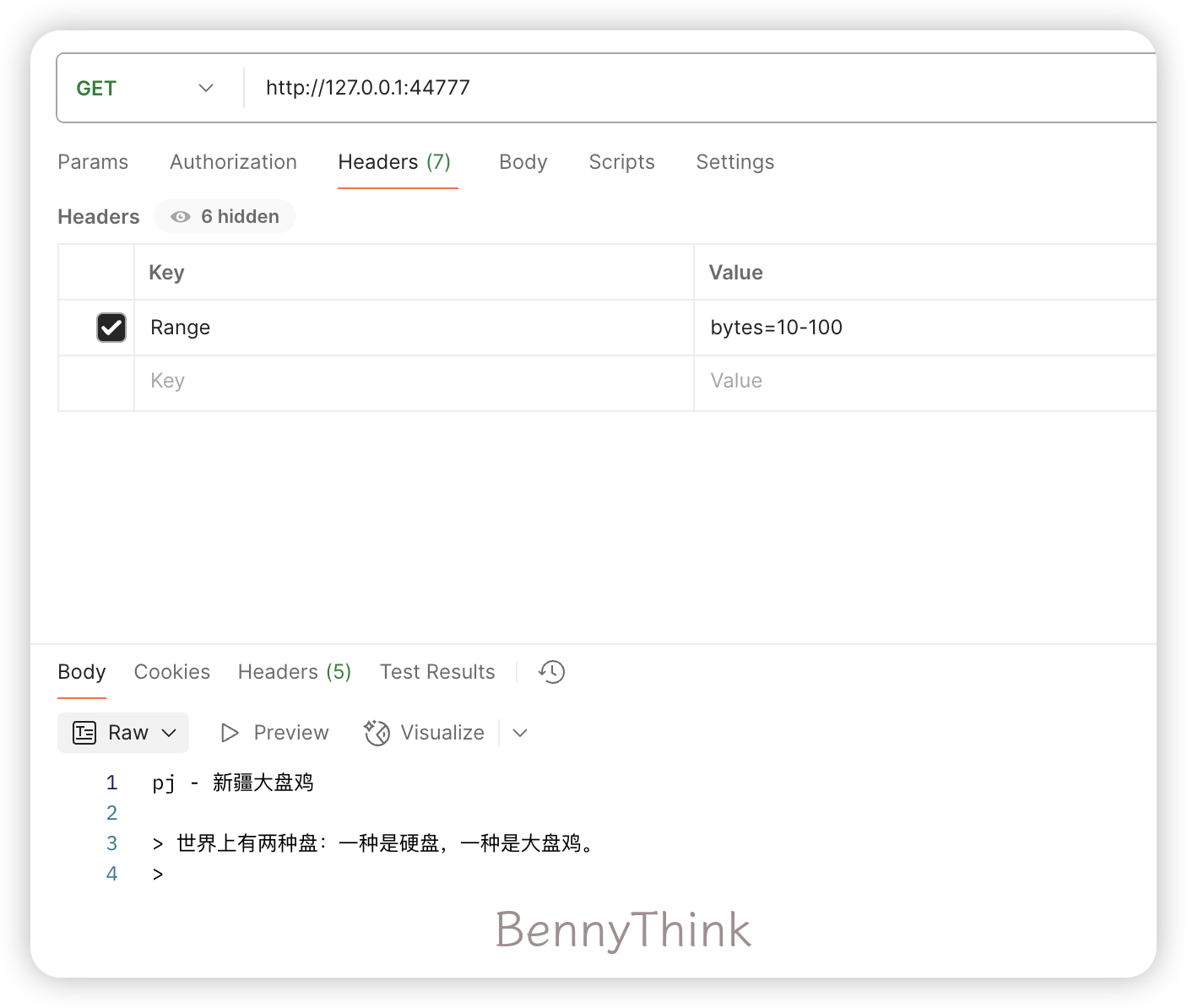Image resolution: width=1187 pixels, height=1008 pixels.
Task: Click the Preview button
Action: click(274, 733)
